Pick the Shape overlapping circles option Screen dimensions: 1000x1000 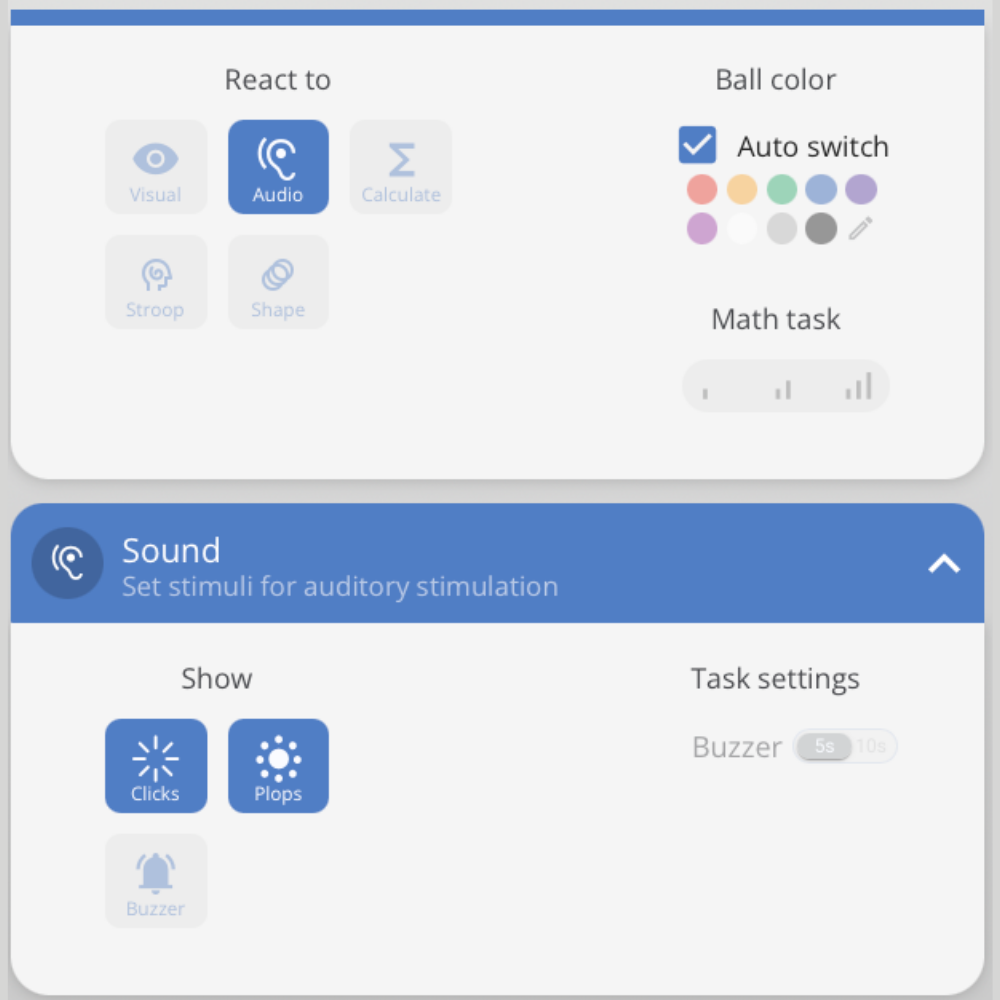point(278,282)
